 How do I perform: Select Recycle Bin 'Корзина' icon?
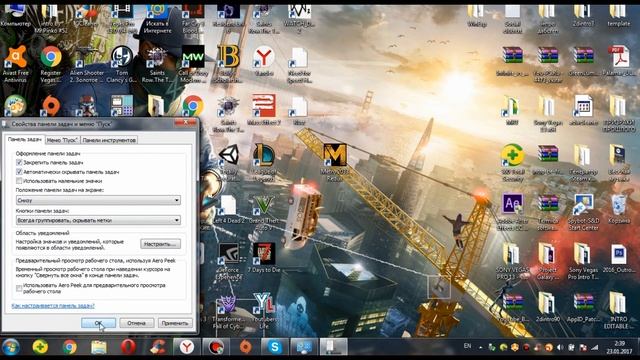point(619,209)
